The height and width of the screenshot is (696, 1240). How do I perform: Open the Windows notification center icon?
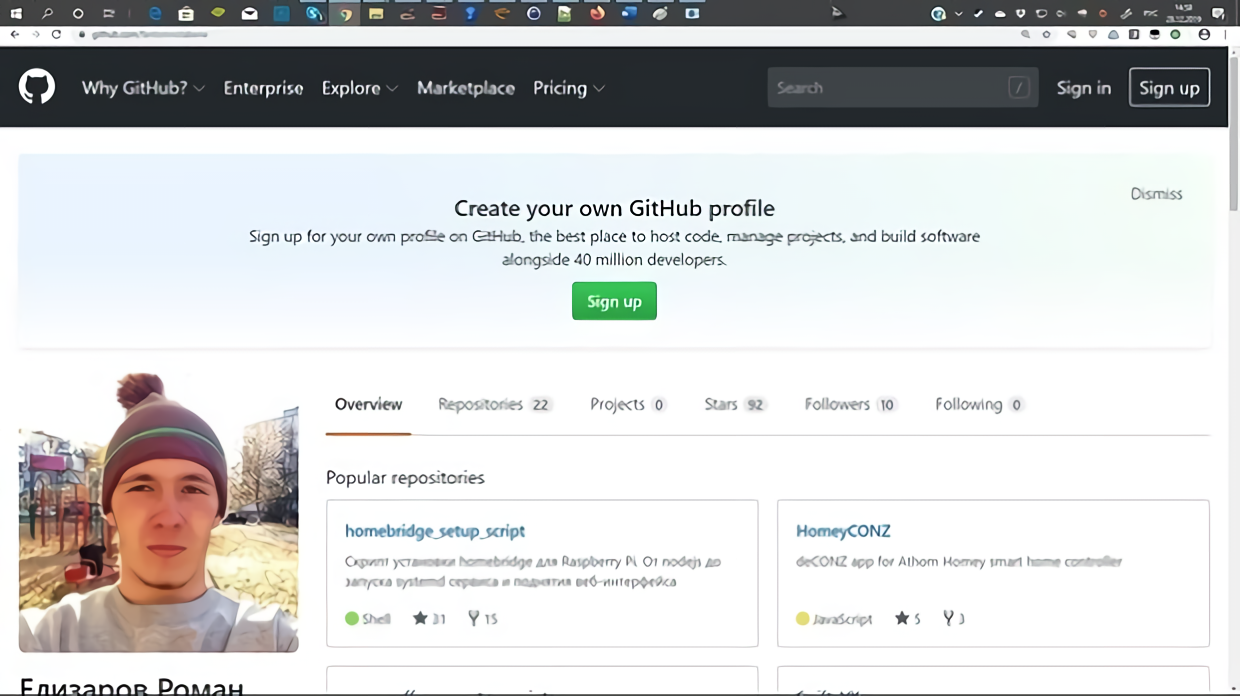1217,13
